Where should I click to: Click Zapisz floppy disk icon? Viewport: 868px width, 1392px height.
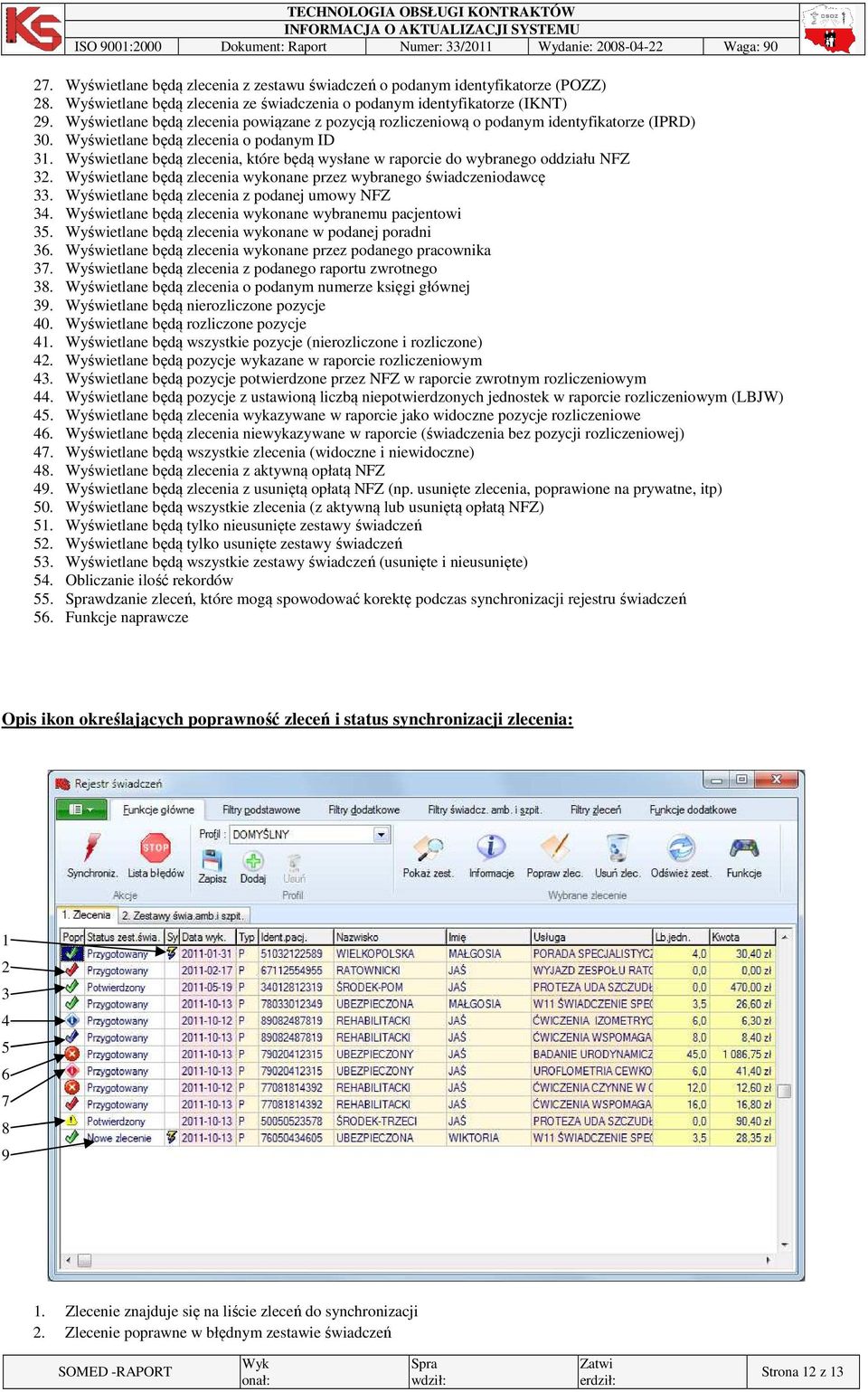[x=212, y=859]
